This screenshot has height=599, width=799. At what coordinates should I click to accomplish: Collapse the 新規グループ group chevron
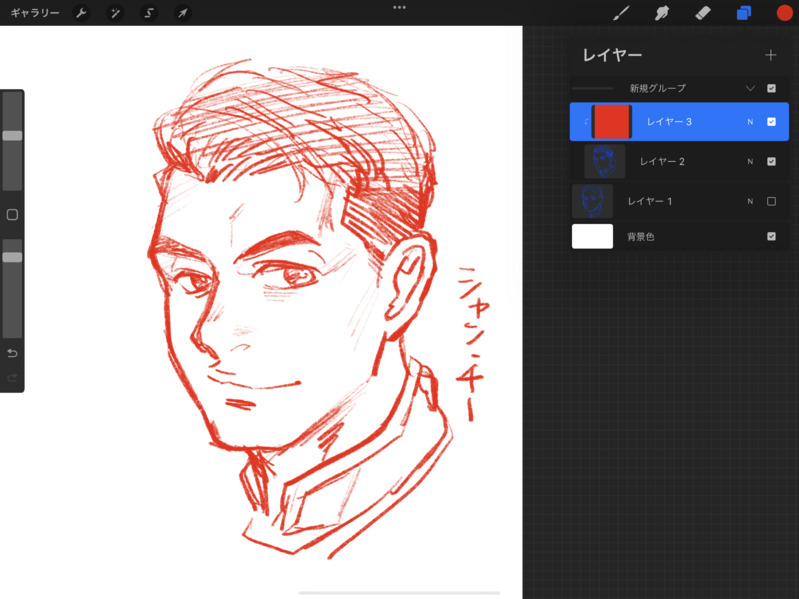[750, 88]
